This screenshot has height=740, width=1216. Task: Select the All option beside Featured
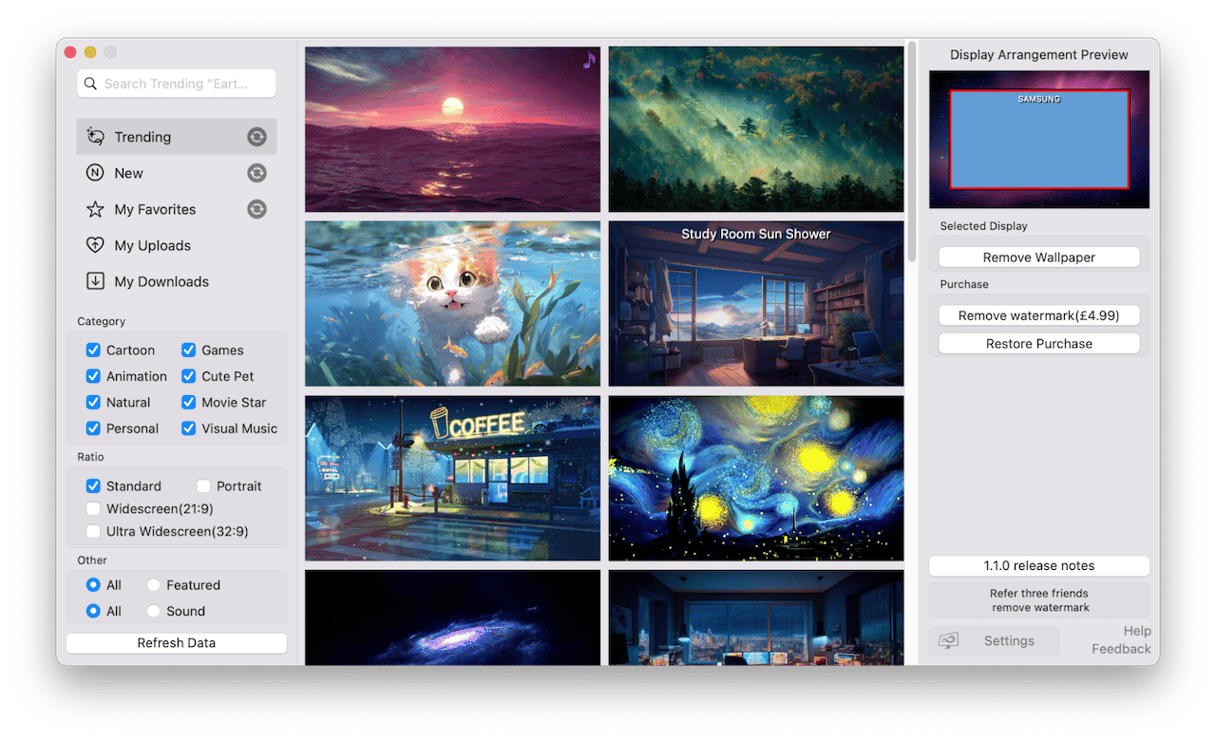[x=93, y=585]
